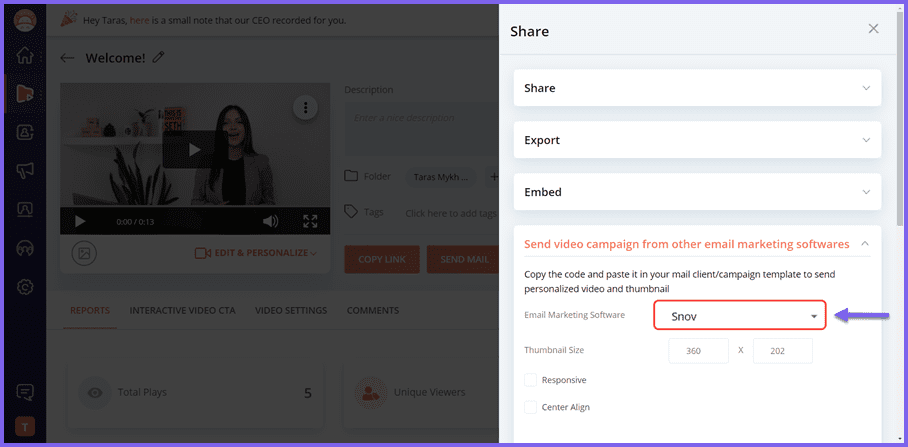Open the Video Settings tab
Viewport: 908px width, 447px height.
coord(290,311)
